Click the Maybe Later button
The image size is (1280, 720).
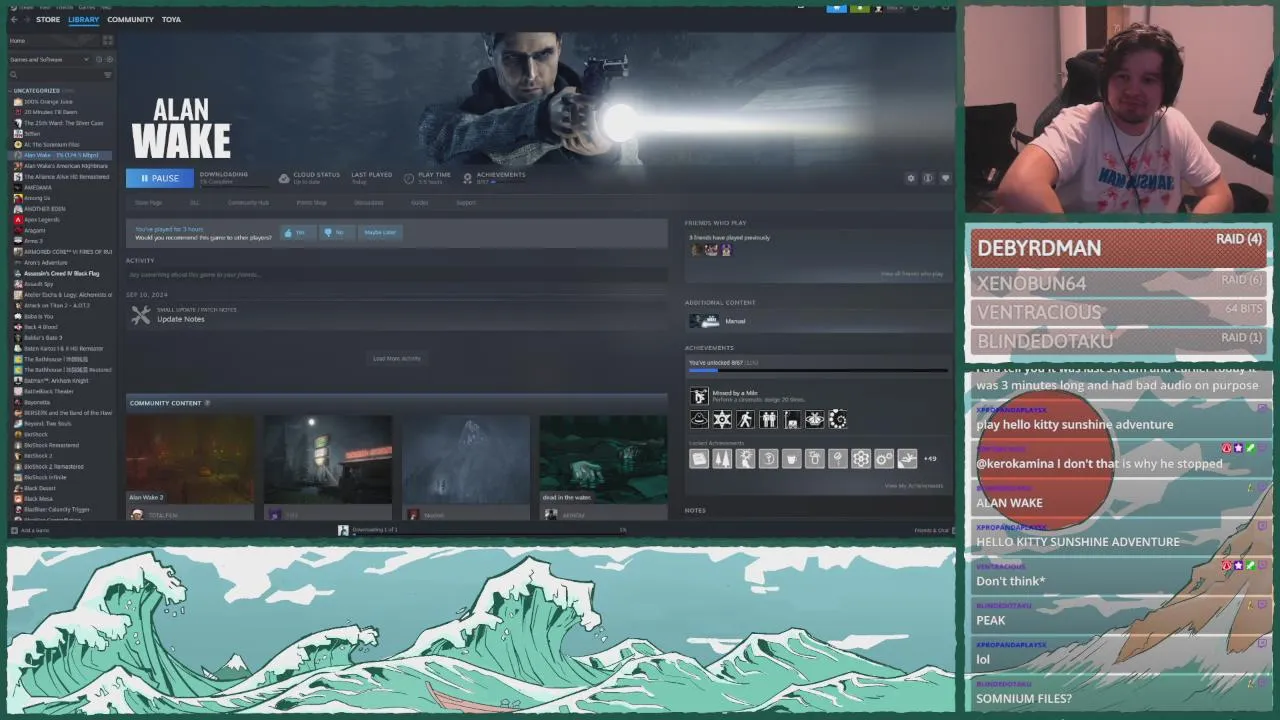380,232
